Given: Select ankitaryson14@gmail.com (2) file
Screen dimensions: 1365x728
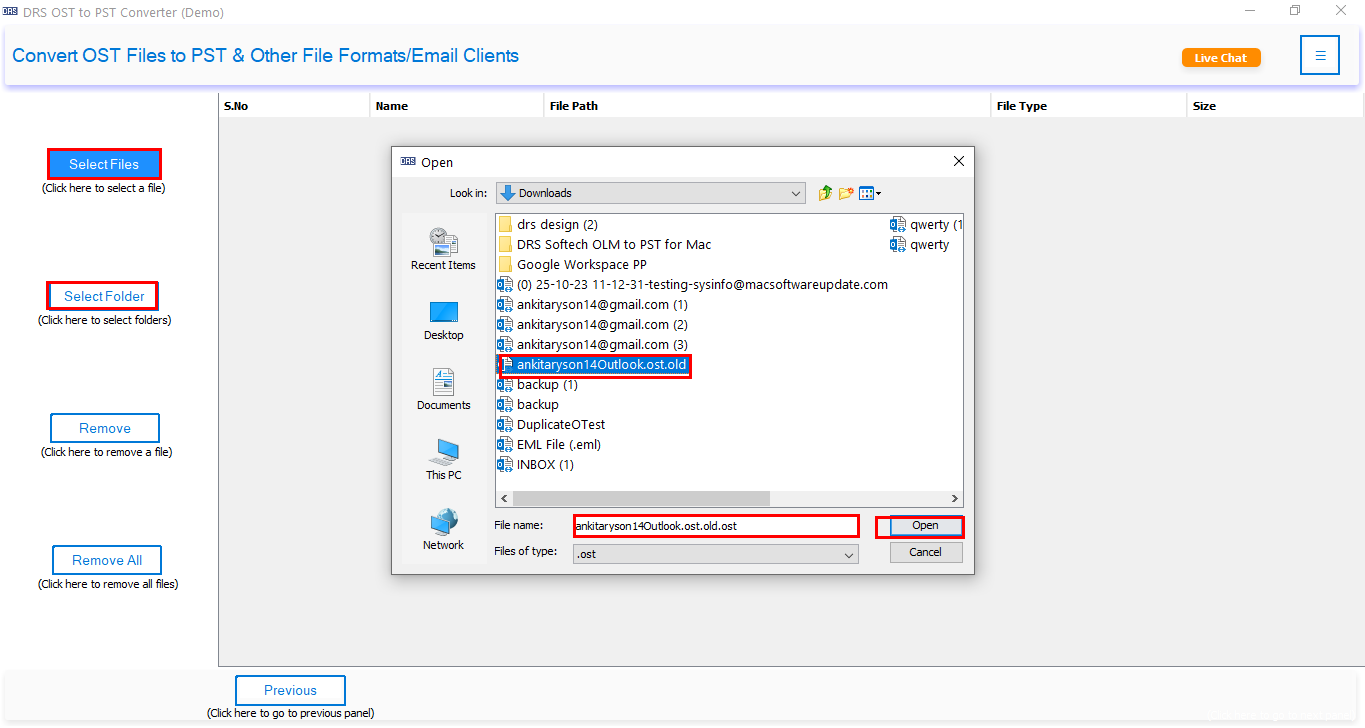Looking at the screenshot, I should [593, 324].
